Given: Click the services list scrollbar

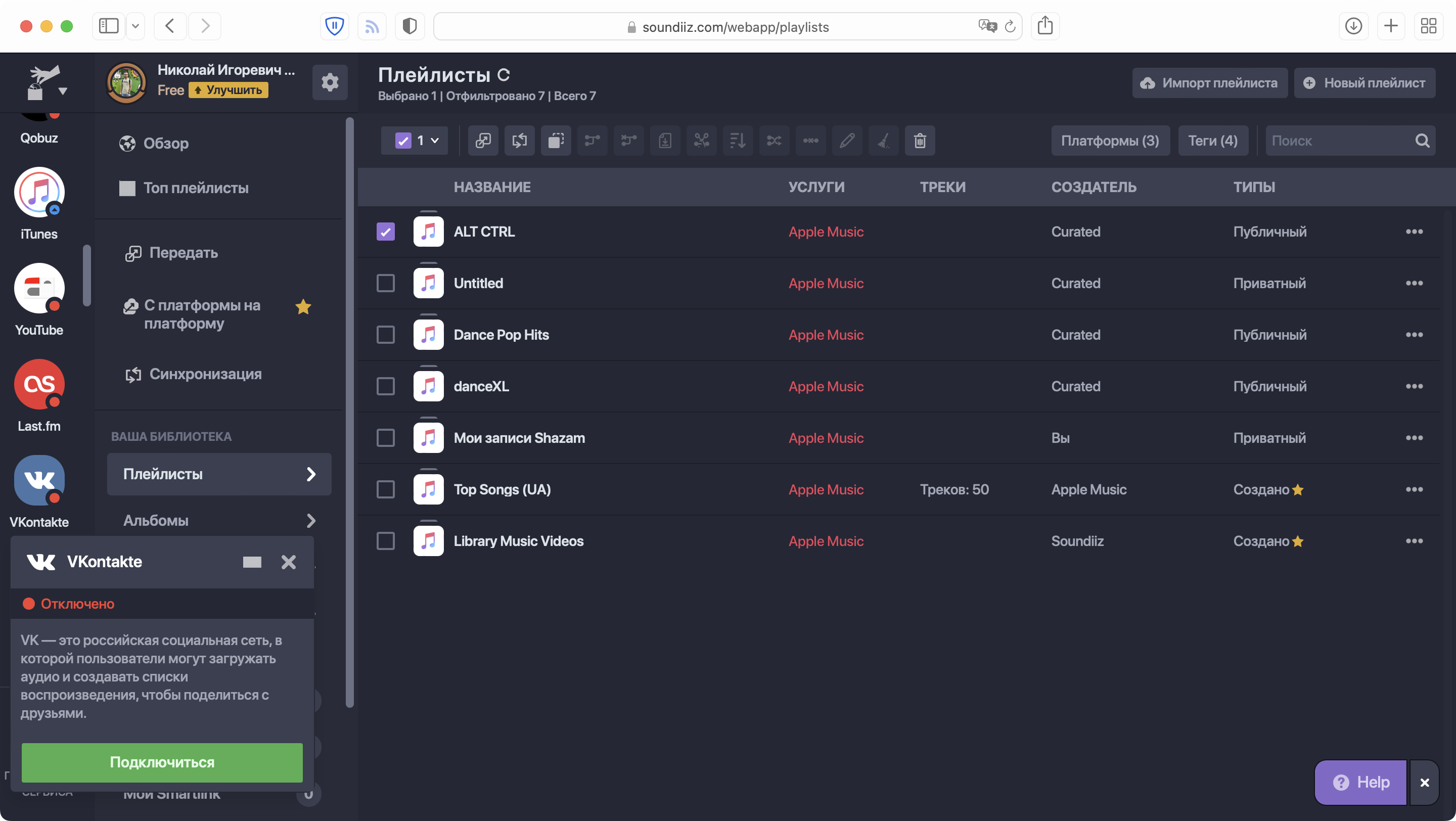Looking at the screenshot, I should [x=86, y=276].
